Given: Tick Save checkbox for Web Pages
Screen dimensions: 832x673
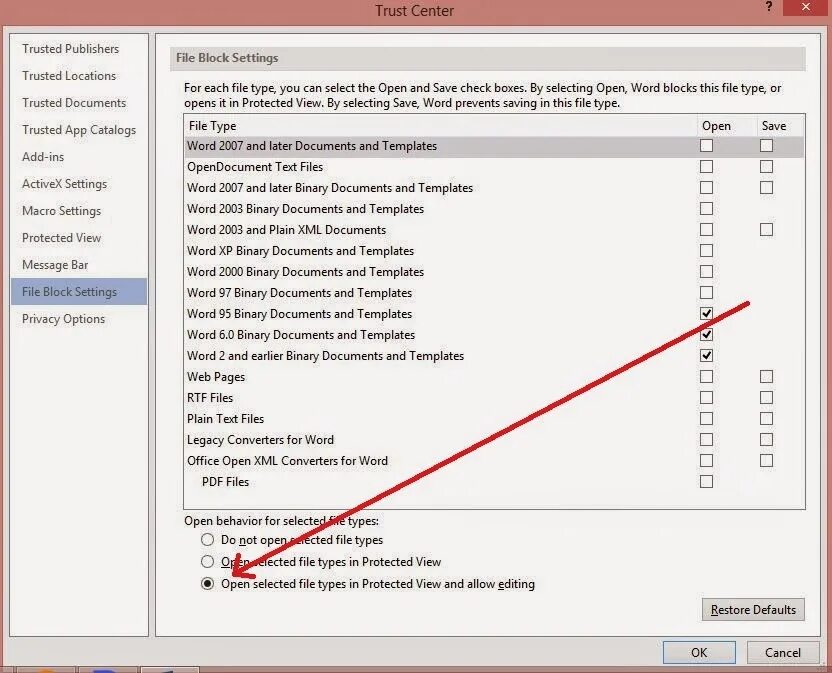Looking at the screenshot, I should click(766, 377).
